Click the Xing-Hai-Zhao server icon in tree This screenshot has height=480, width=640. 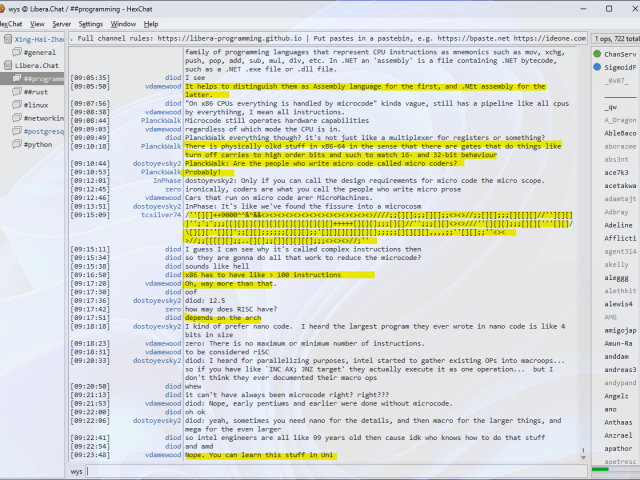(7, 38)
